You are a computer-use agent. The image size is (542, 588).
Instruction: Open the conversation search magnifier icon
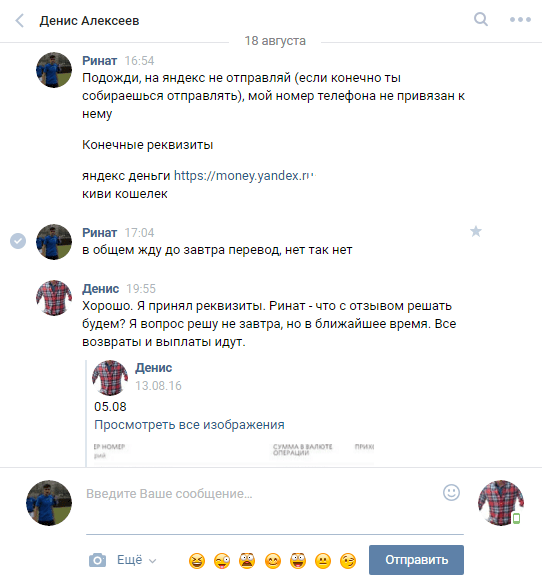pyautogui.click(x=481, y=19)
